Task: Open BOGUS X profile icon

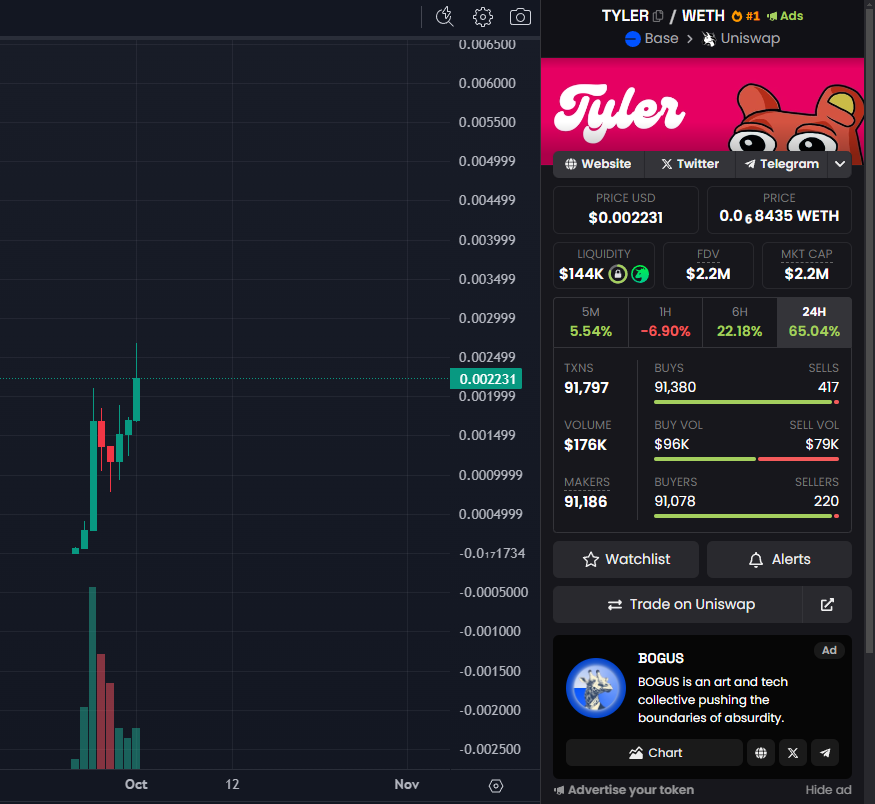Action: pyautogui.click(x=792, y=753)
